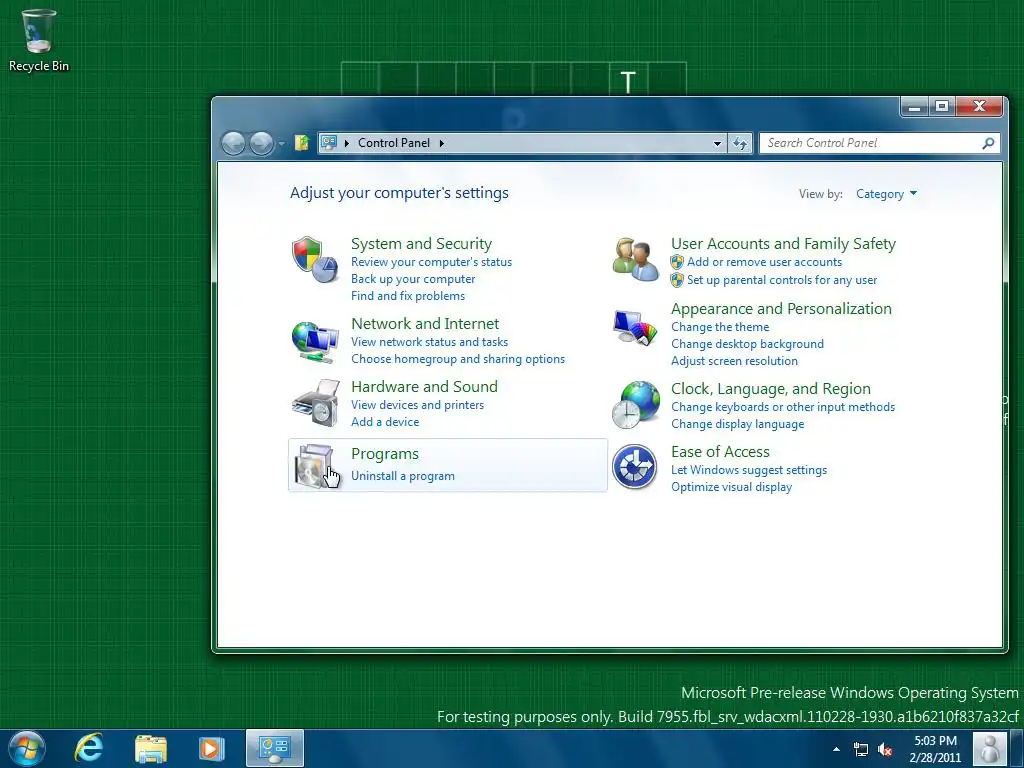
Task: Launch Windows Media Player from taskbar
Action: 211,748
